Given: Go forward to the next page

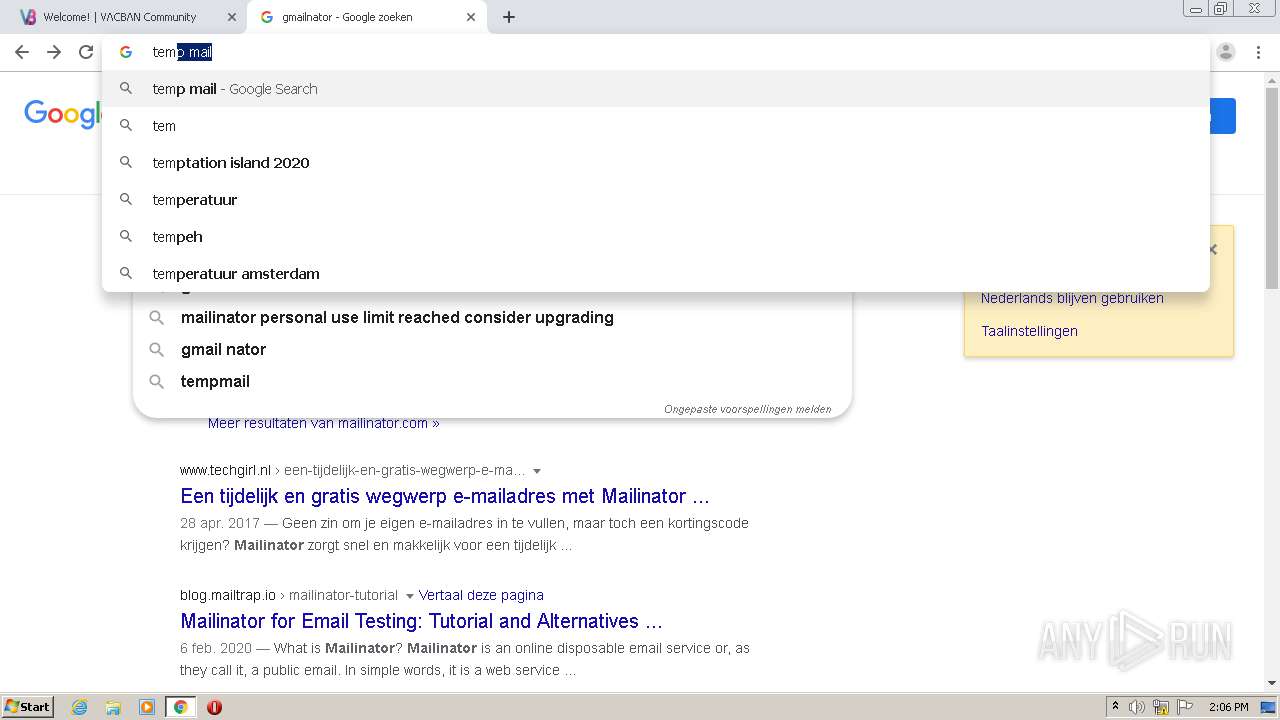Looking at the screenshot, I should tap(54, 52).
